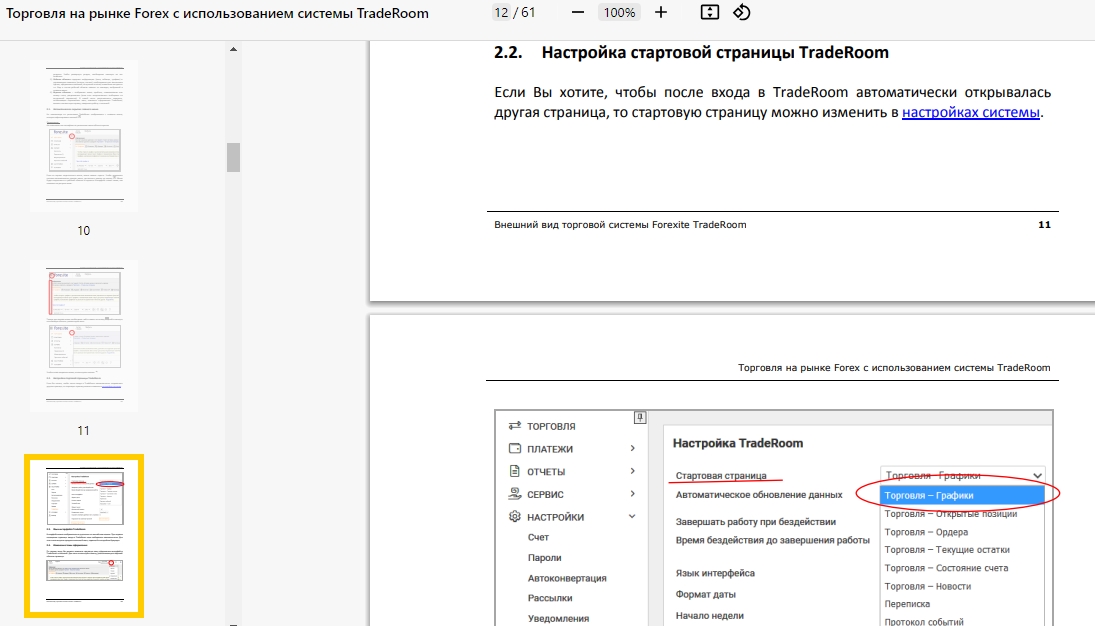The width and height of the screenshot is (1095, 626).
Task: Click the page number field showing 12
Action: pos(501,13)
